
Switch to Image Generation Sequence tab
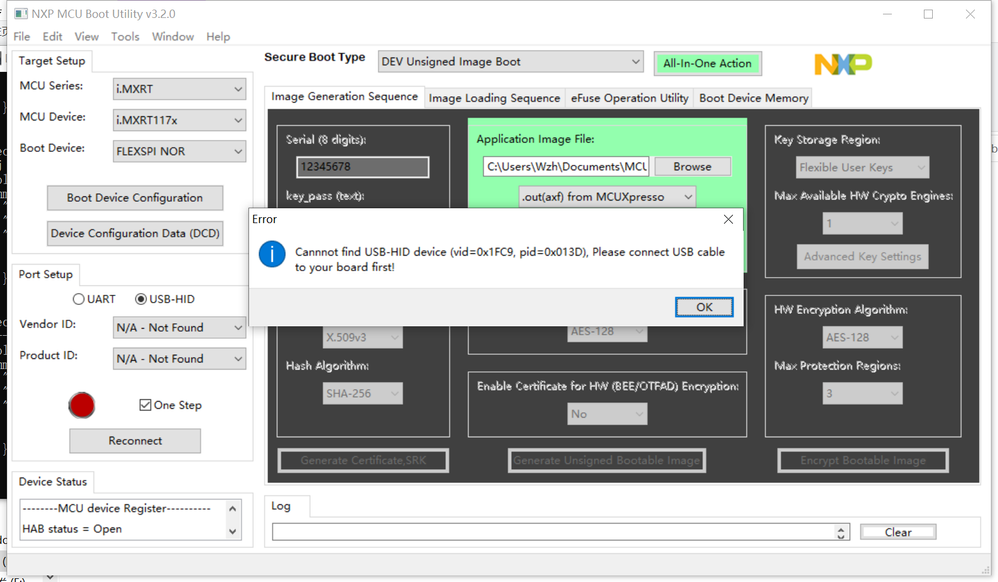[x=344, y=96]
